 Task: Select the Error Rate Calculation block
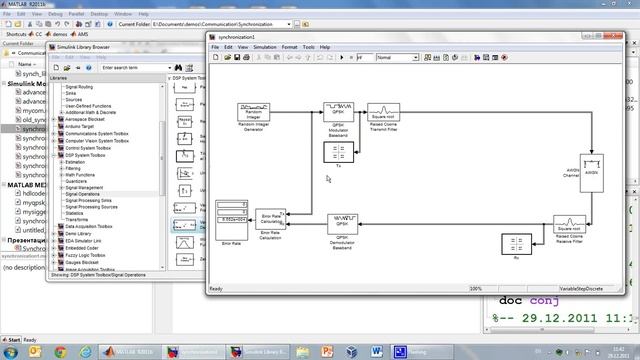coord(271,220)
